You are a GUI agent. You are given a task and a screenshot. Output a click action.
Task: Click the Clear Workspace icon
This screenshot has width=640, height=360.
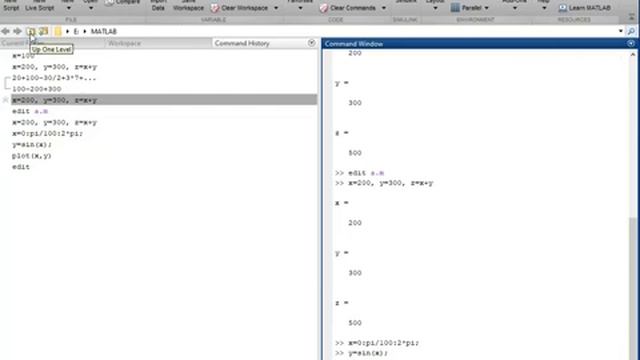pyautogui.click(x=215, y=8)
